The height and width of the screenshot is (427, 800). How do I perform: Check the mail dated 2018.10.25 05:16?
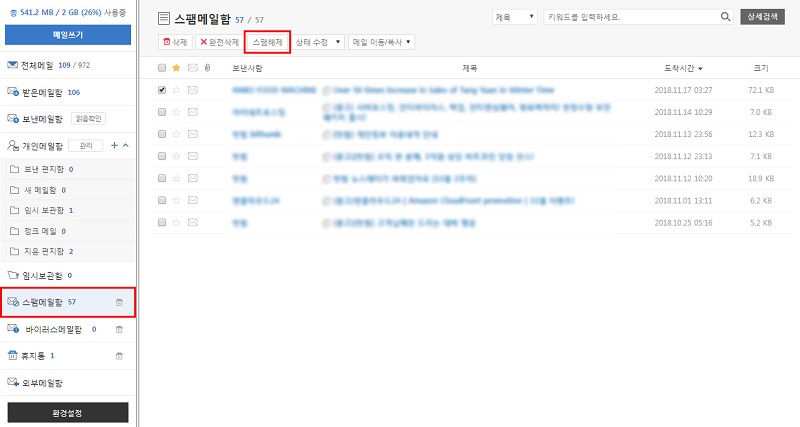coord(162,222)
